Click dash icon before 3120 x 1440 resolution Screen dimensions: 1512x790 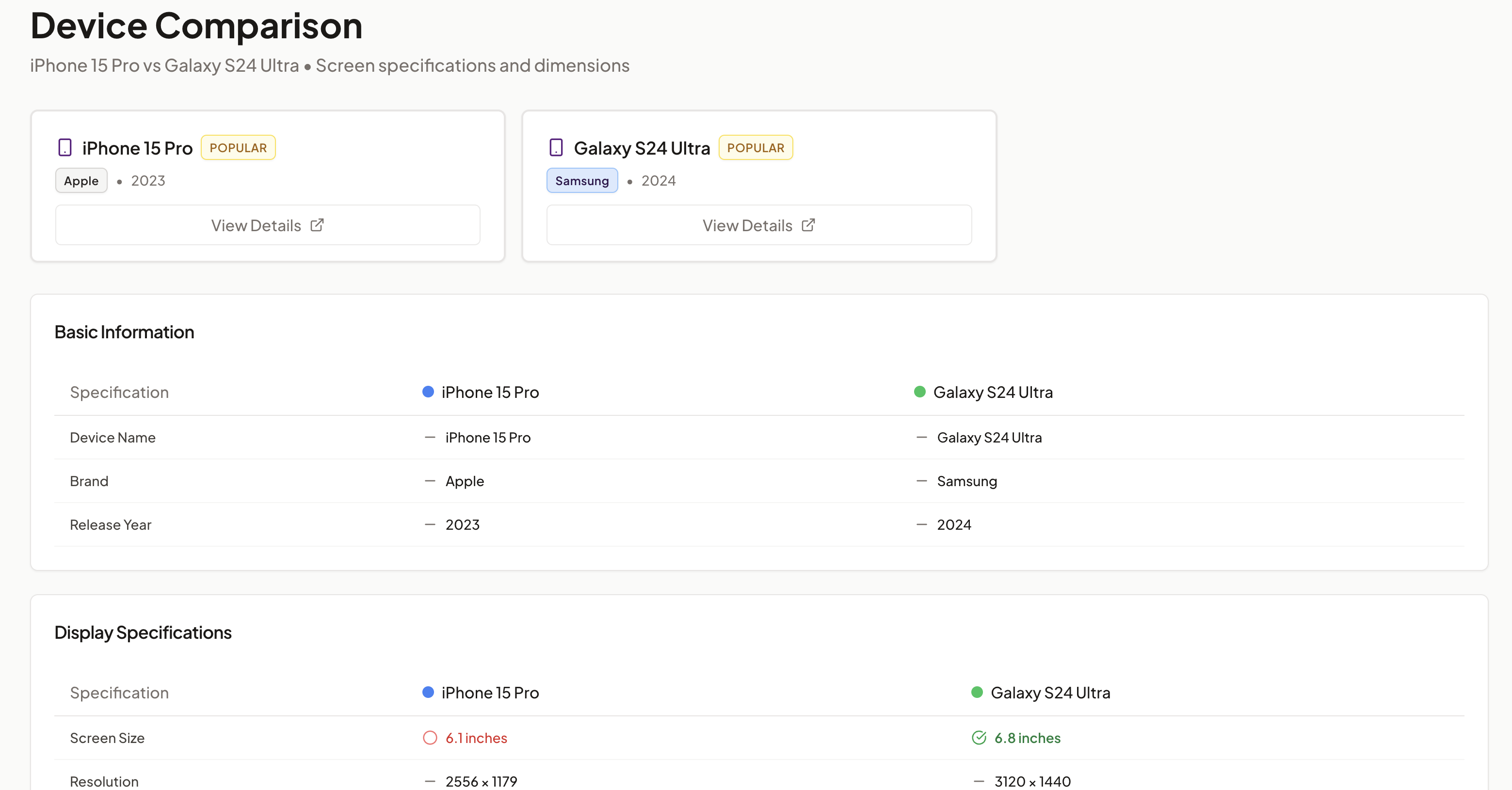(x=979, y=781)
